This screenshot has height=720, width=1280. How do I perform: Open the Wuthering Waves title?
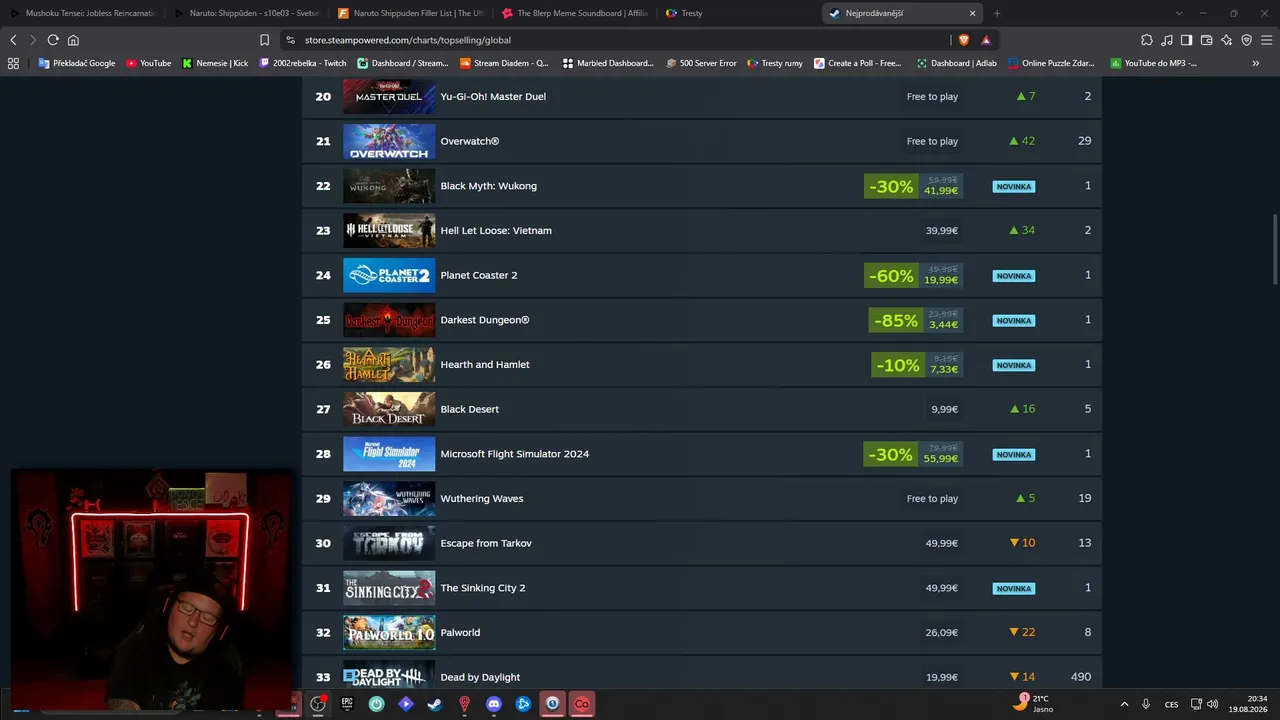point(482,499)
